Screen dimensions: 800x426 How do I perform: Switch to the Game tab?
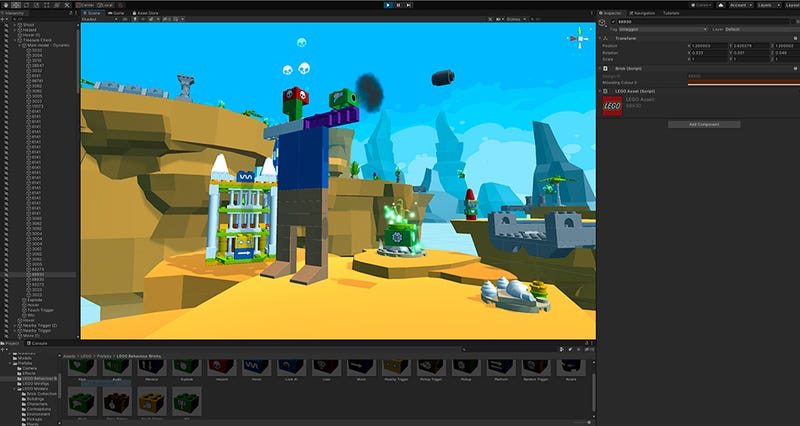[x=117, y=12]
